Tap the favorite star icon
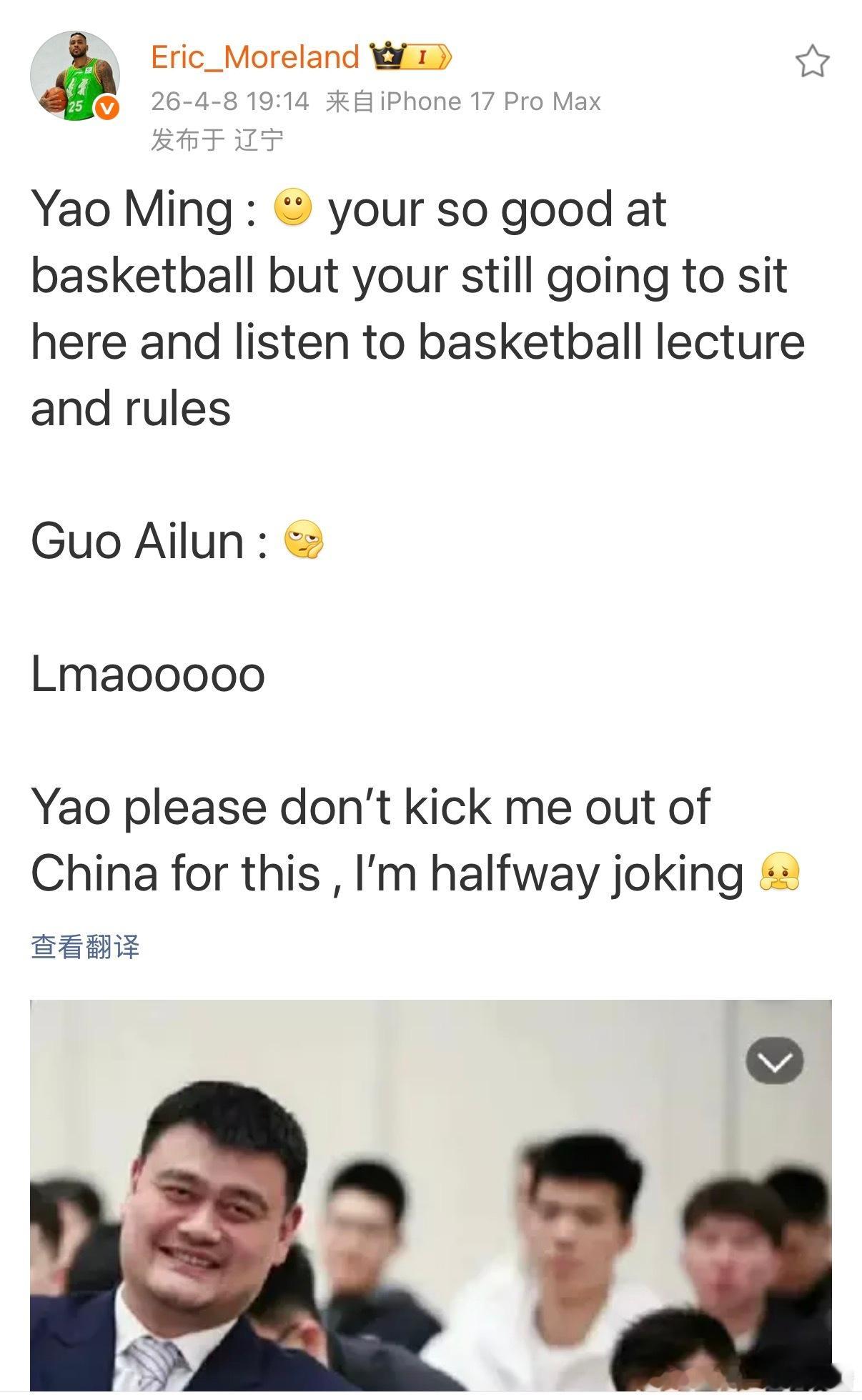 [813, 61]
